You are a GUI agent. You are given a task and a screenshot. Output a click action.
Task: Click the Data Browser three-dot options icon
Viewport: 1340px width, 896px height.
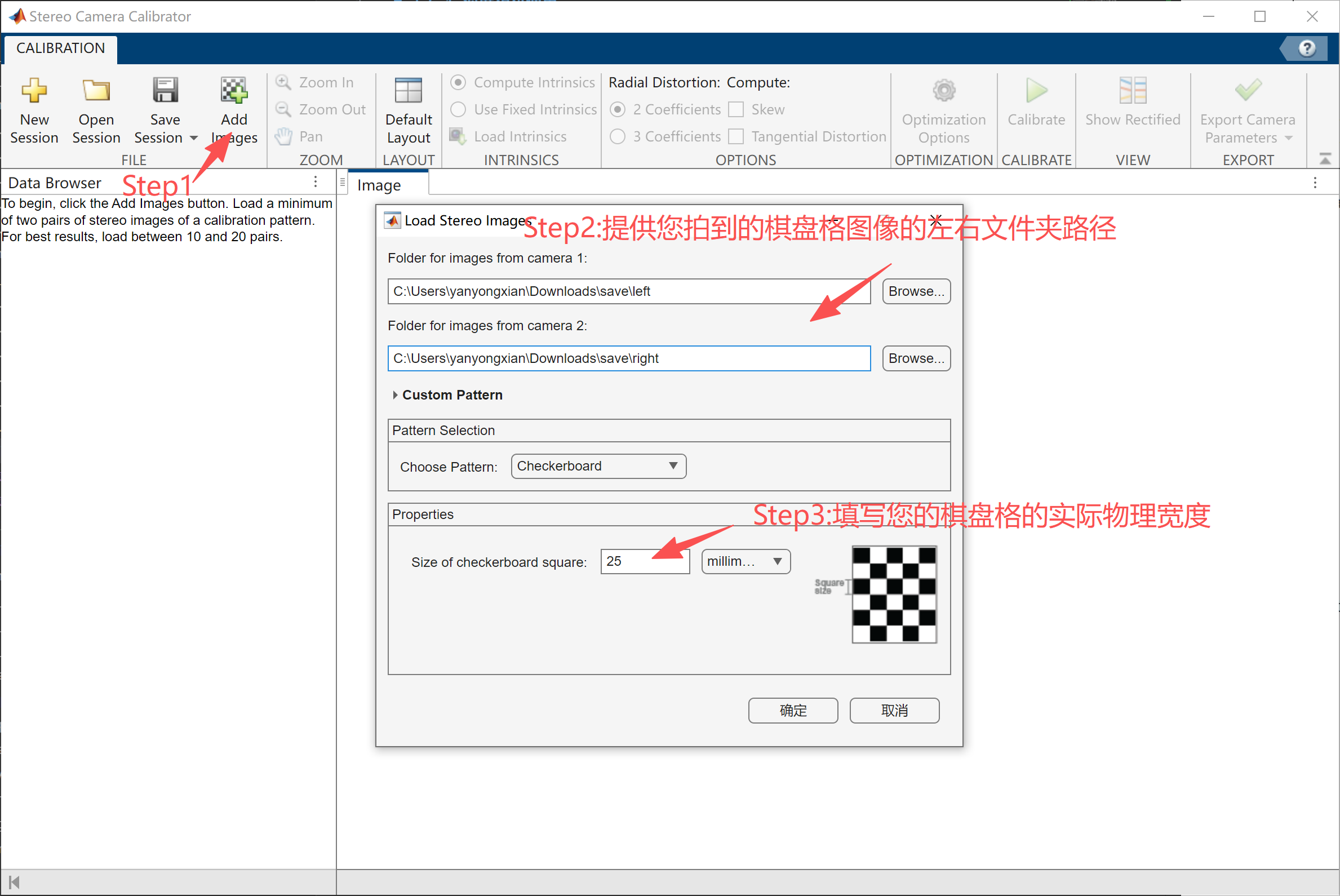point(316,182)
